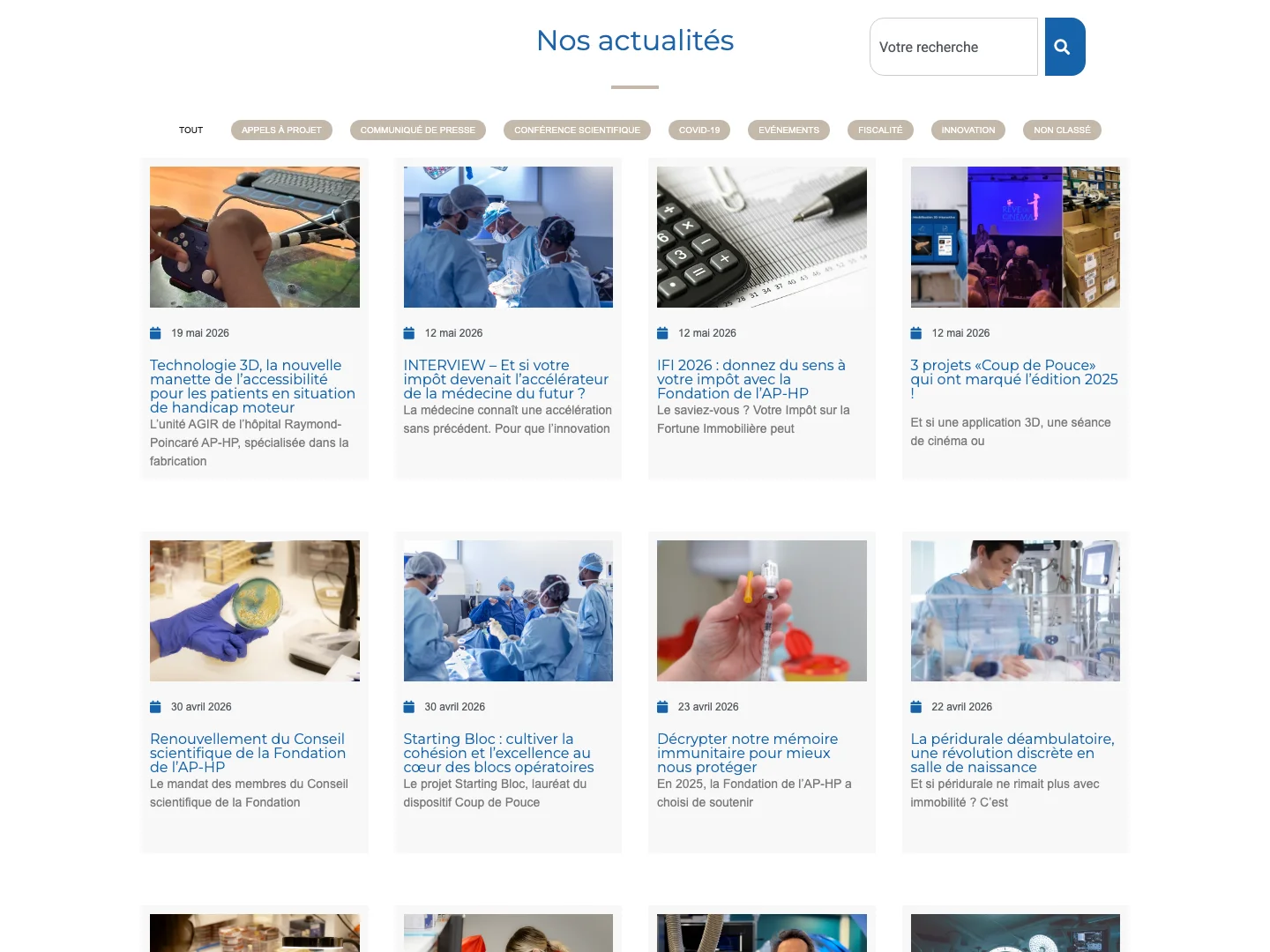Filter news by Innovation

tap(968, 130)
